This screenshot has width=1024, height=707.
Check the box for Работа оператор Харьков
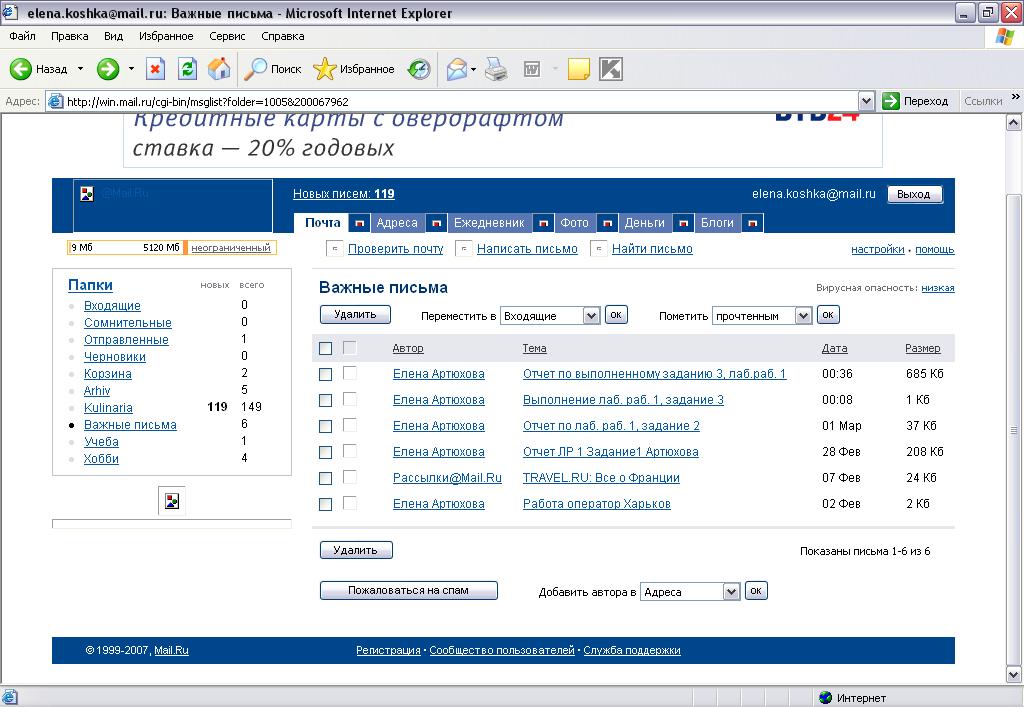[x=325, y=505]
